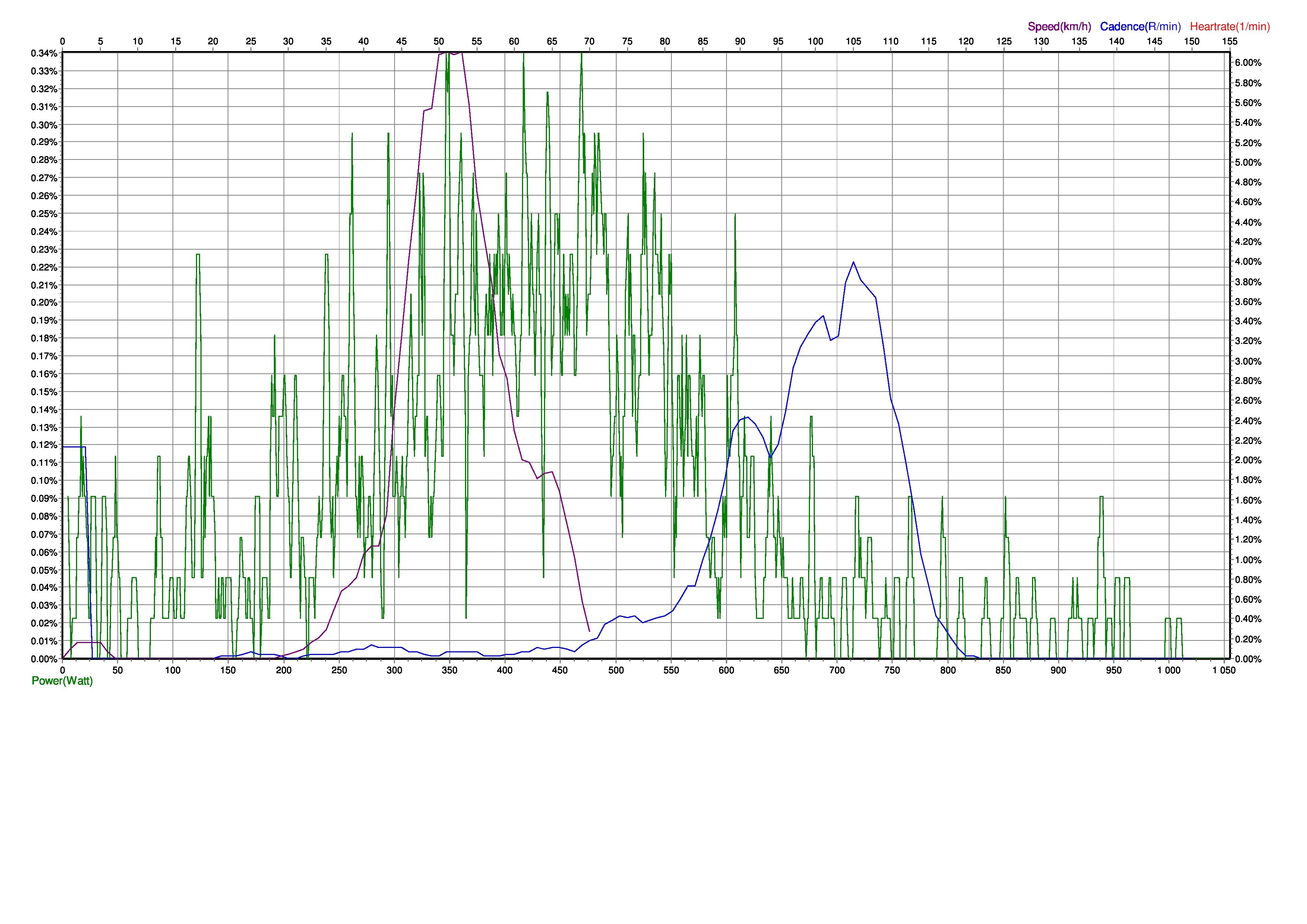The image size is (1307, 924).
Task: Choose the 95 top axis label
Action: (x=778, y=41)
